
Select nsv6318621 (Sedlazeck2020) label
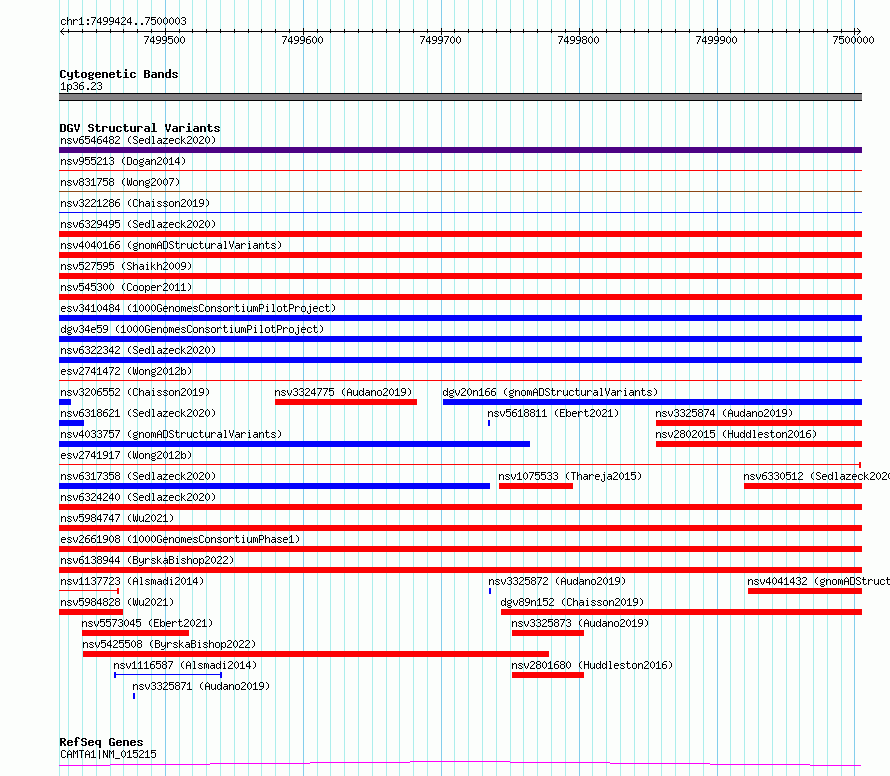tap(138, 413)
